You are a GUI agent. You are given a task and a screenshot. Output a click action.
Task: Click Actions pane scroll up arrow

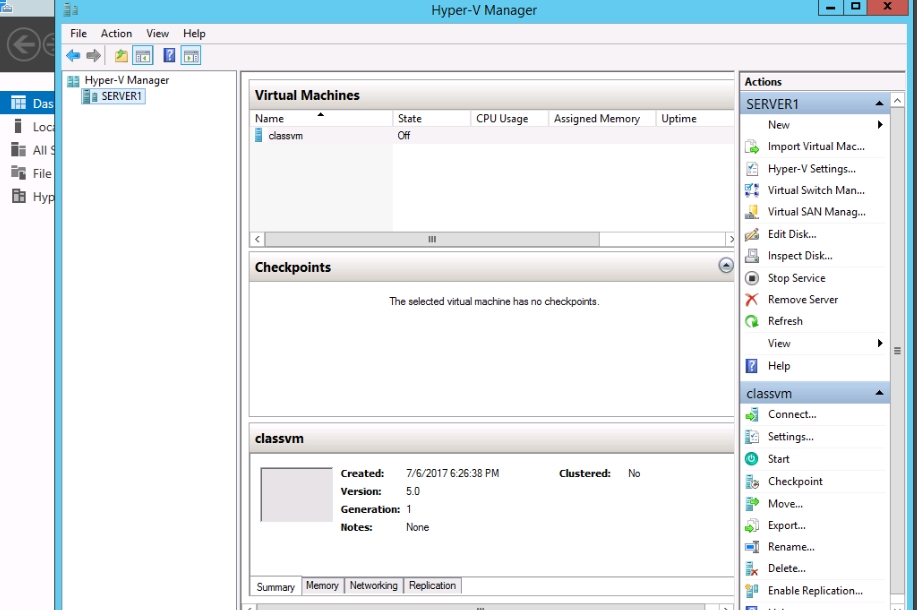pos(897,101)
